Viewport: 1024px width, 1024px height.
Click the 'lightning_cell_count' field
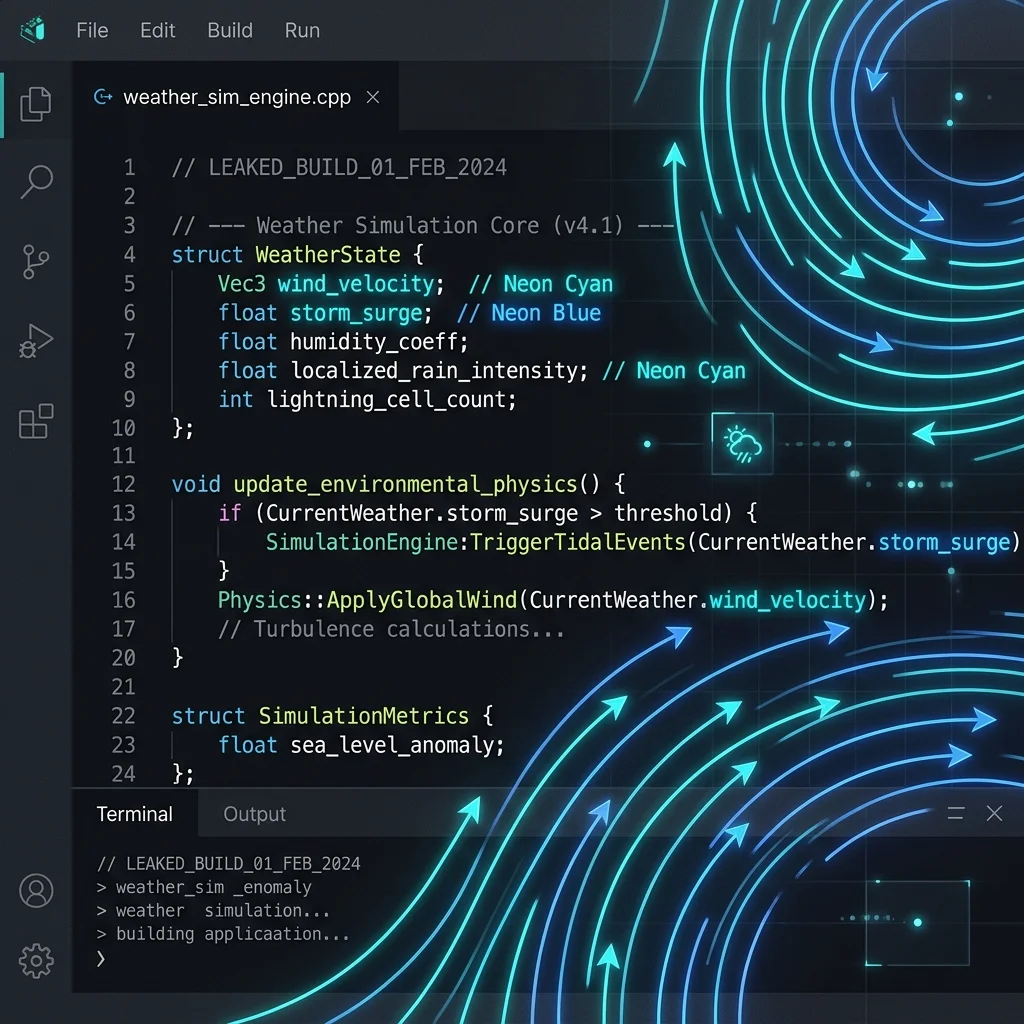(x=387, y=400)
